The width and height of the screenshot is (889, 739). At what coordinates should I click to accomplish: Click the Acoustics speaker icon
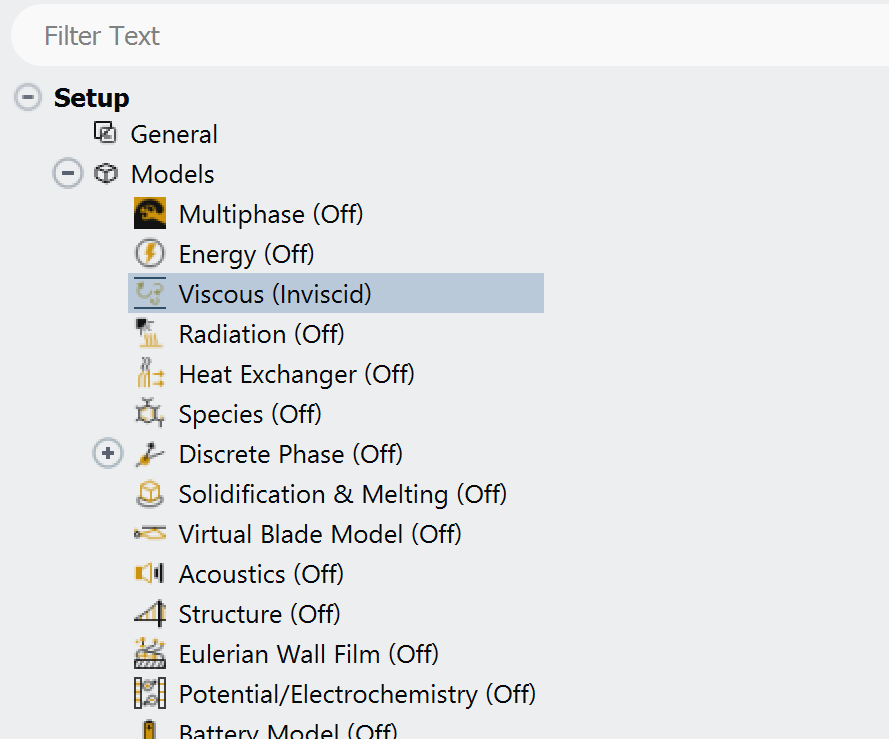point(149,574)
